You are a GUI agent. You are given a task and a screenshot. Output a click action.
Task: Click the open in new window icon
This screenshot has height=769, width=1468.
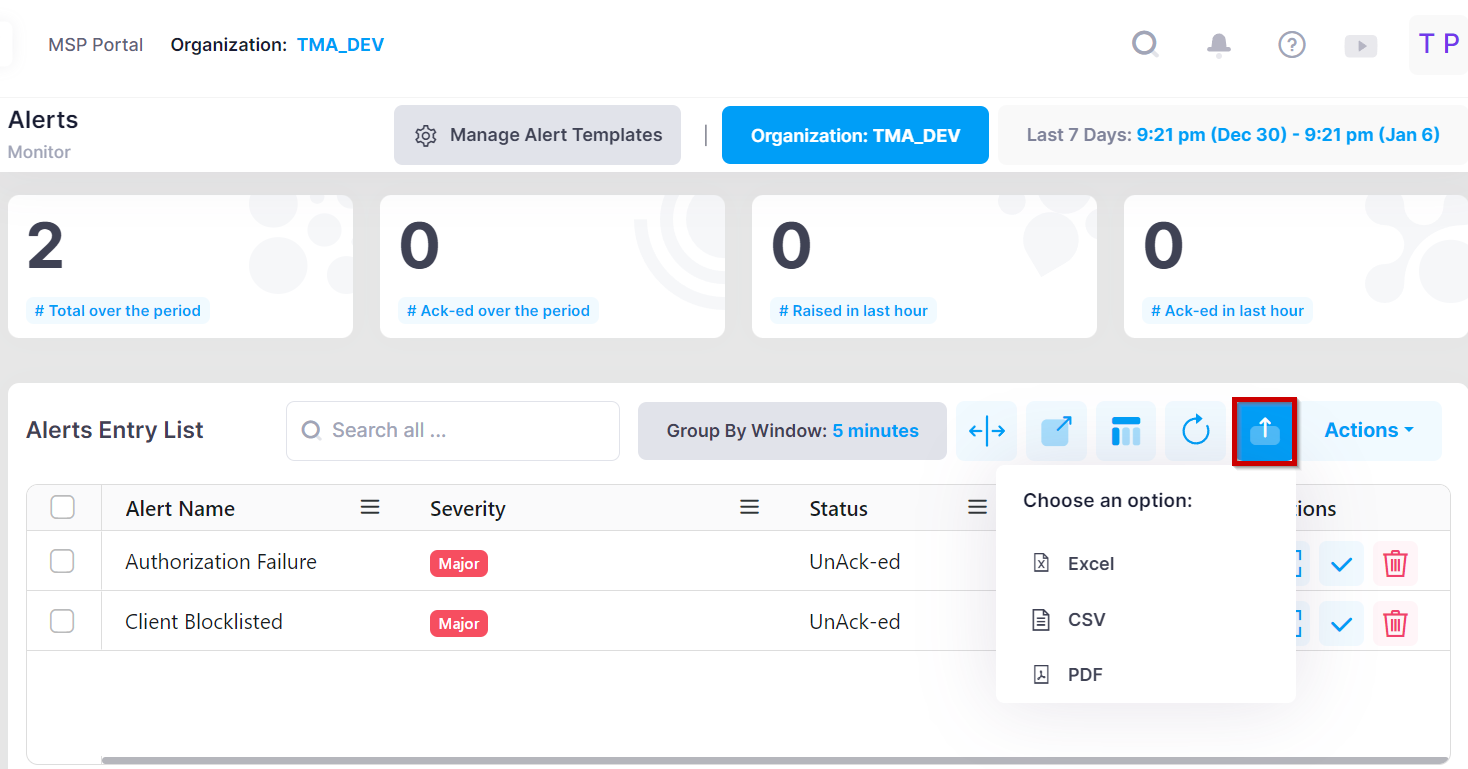(x=1056, y=431)
